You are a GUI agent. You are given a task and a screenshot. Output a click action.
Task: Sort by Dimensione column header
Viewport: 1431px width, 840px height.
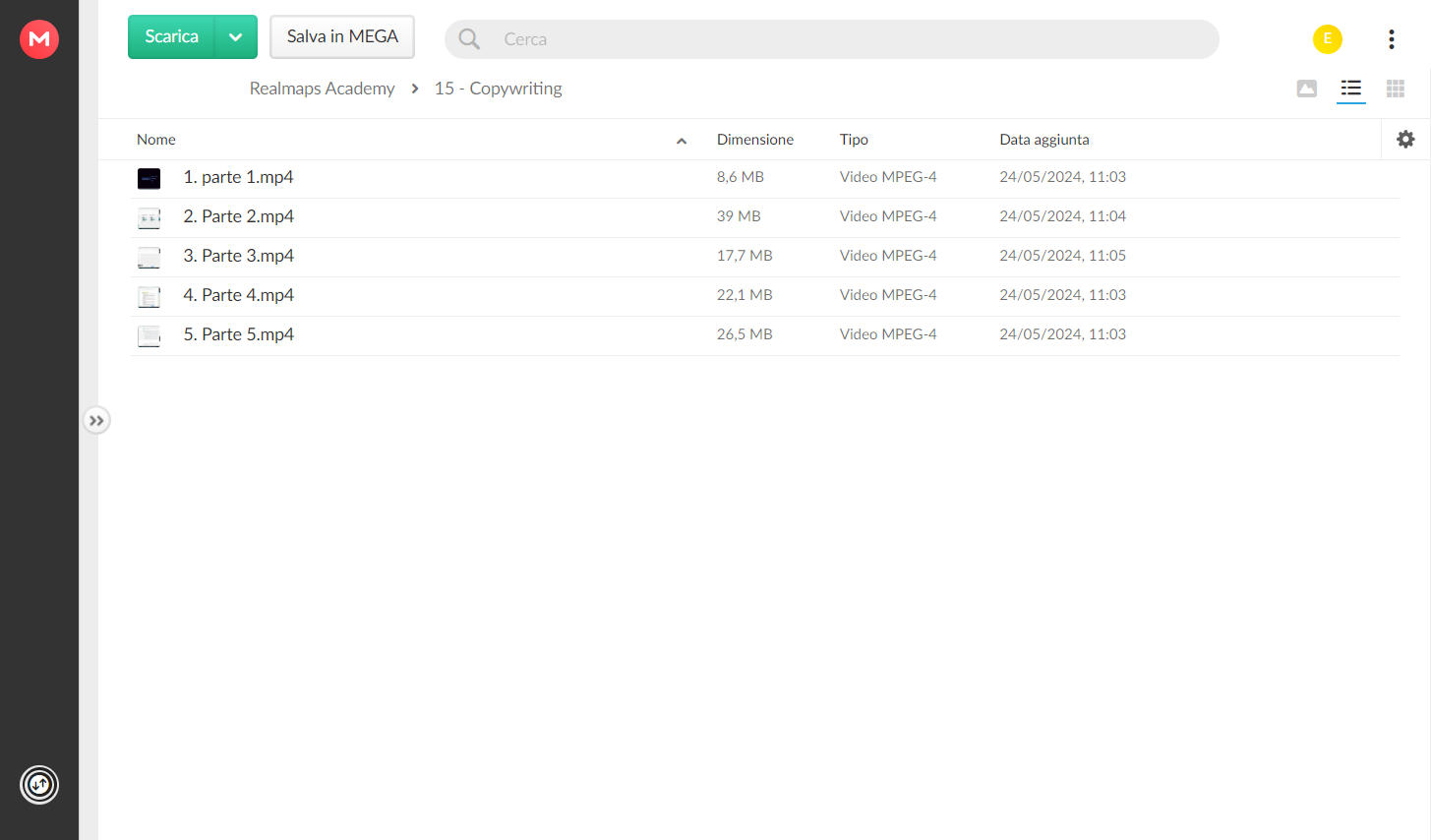point(755,140)
